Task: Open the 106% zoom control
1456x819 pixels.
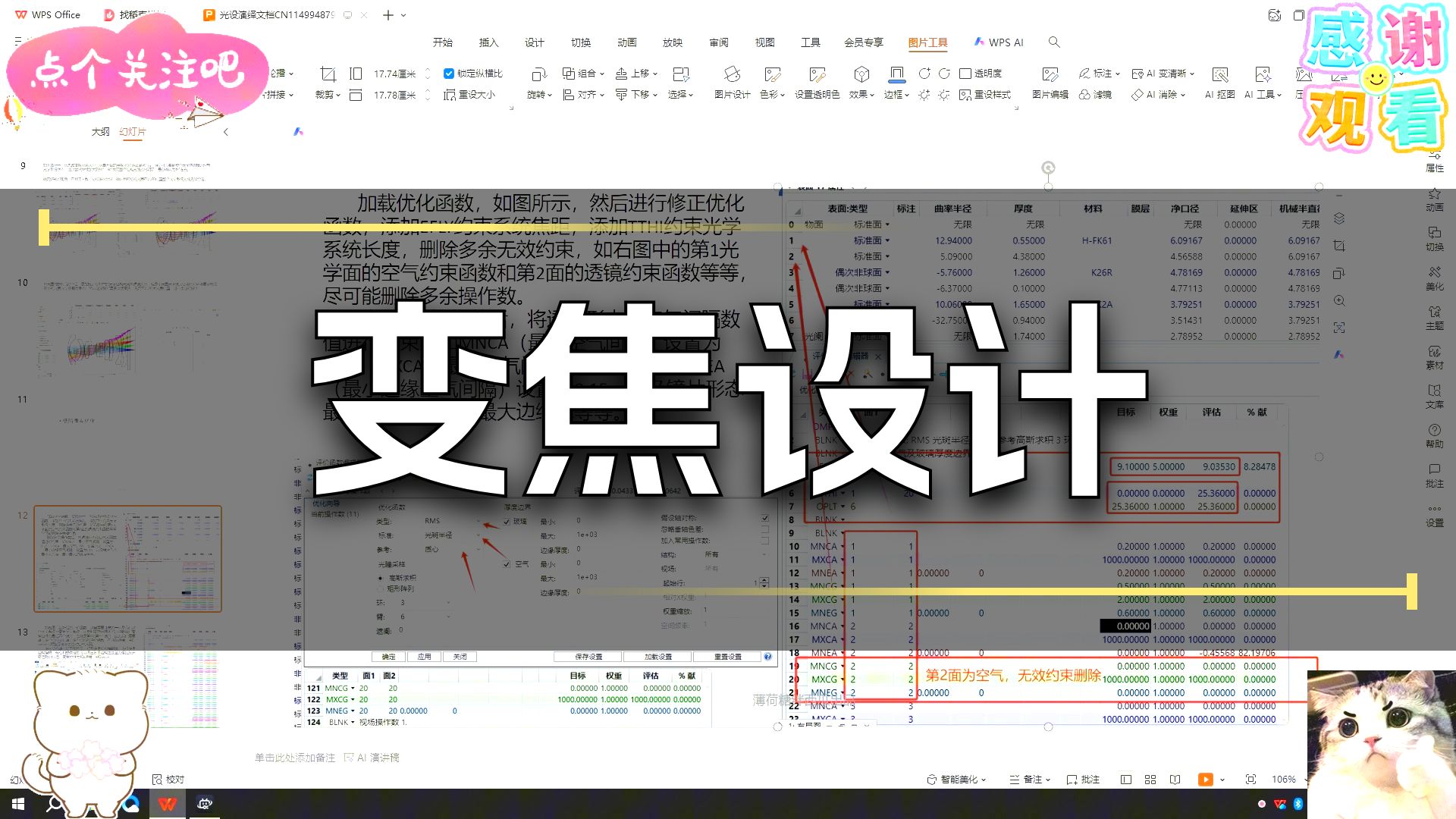Action: pyautogui.click(x=1285, y=779)
